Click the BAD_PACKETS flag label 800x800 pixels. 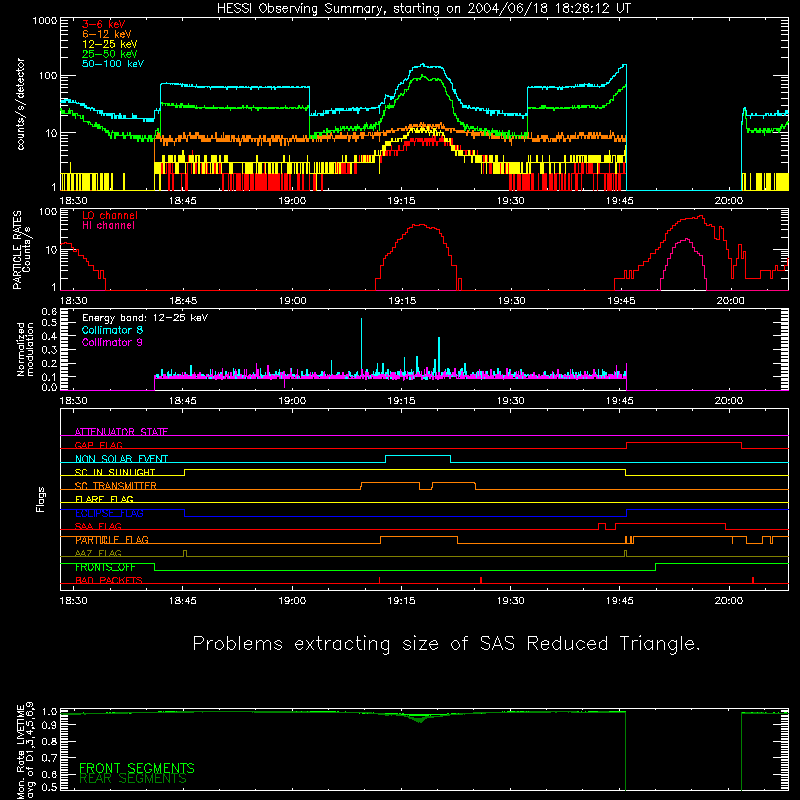[109, 580]
